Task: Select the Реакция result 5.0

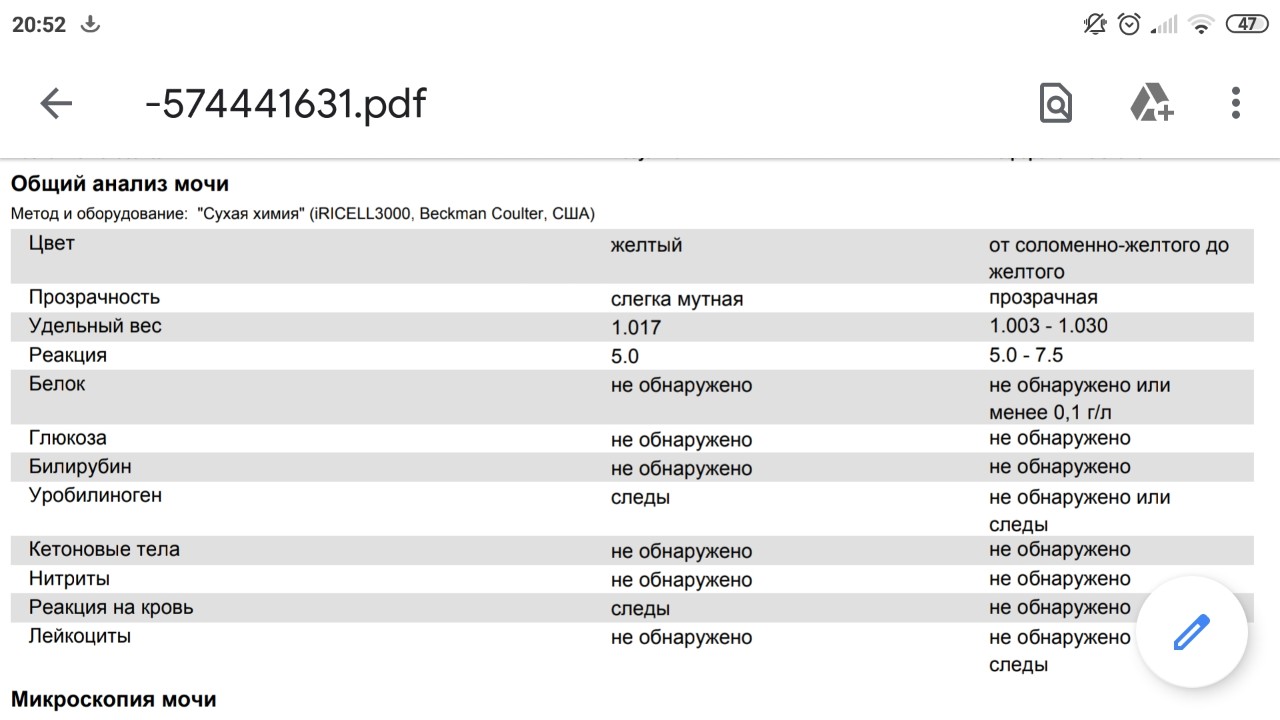Action: click(x=625, y=357)
